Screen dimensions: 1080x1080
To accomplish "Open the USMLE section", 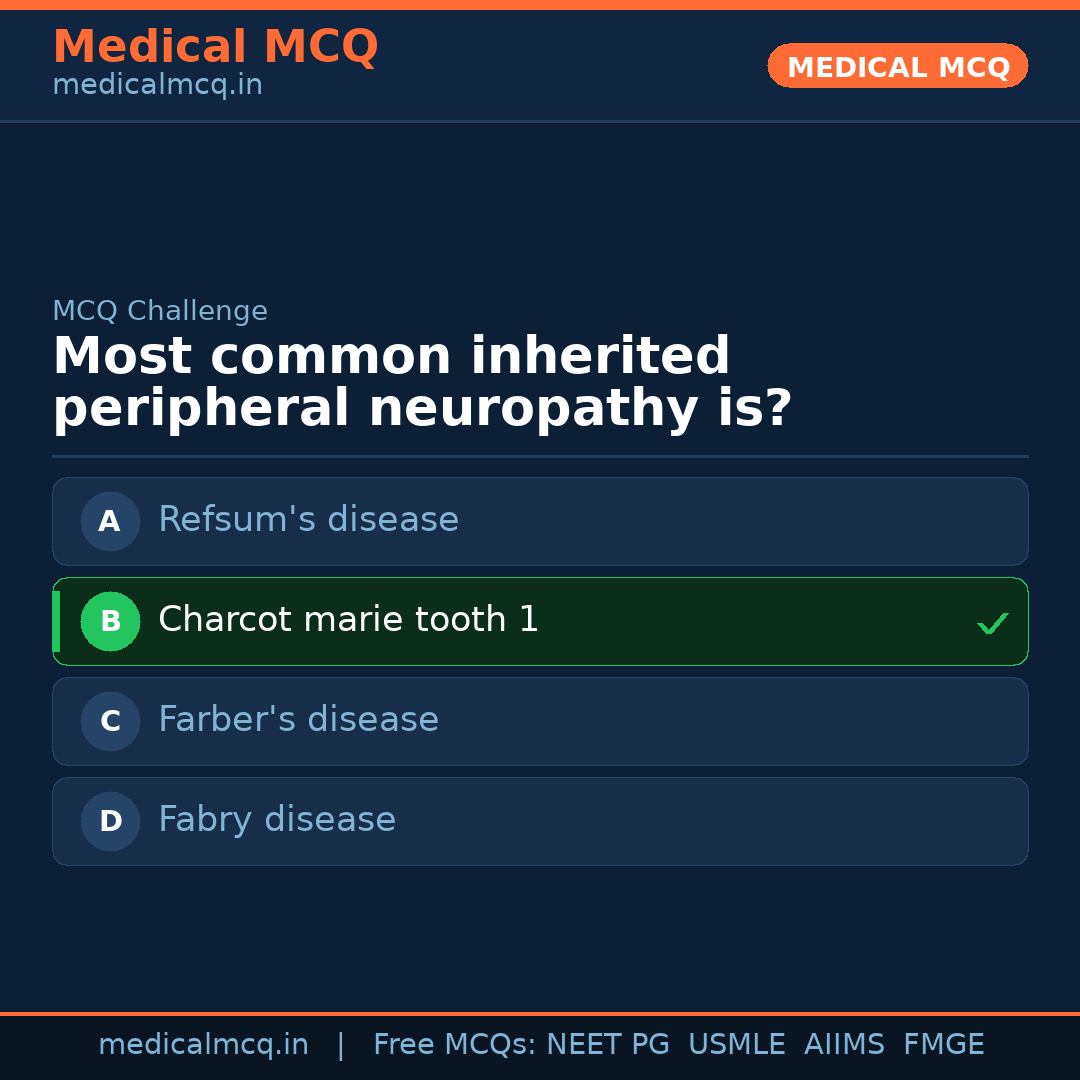I will click(737, 1043).
